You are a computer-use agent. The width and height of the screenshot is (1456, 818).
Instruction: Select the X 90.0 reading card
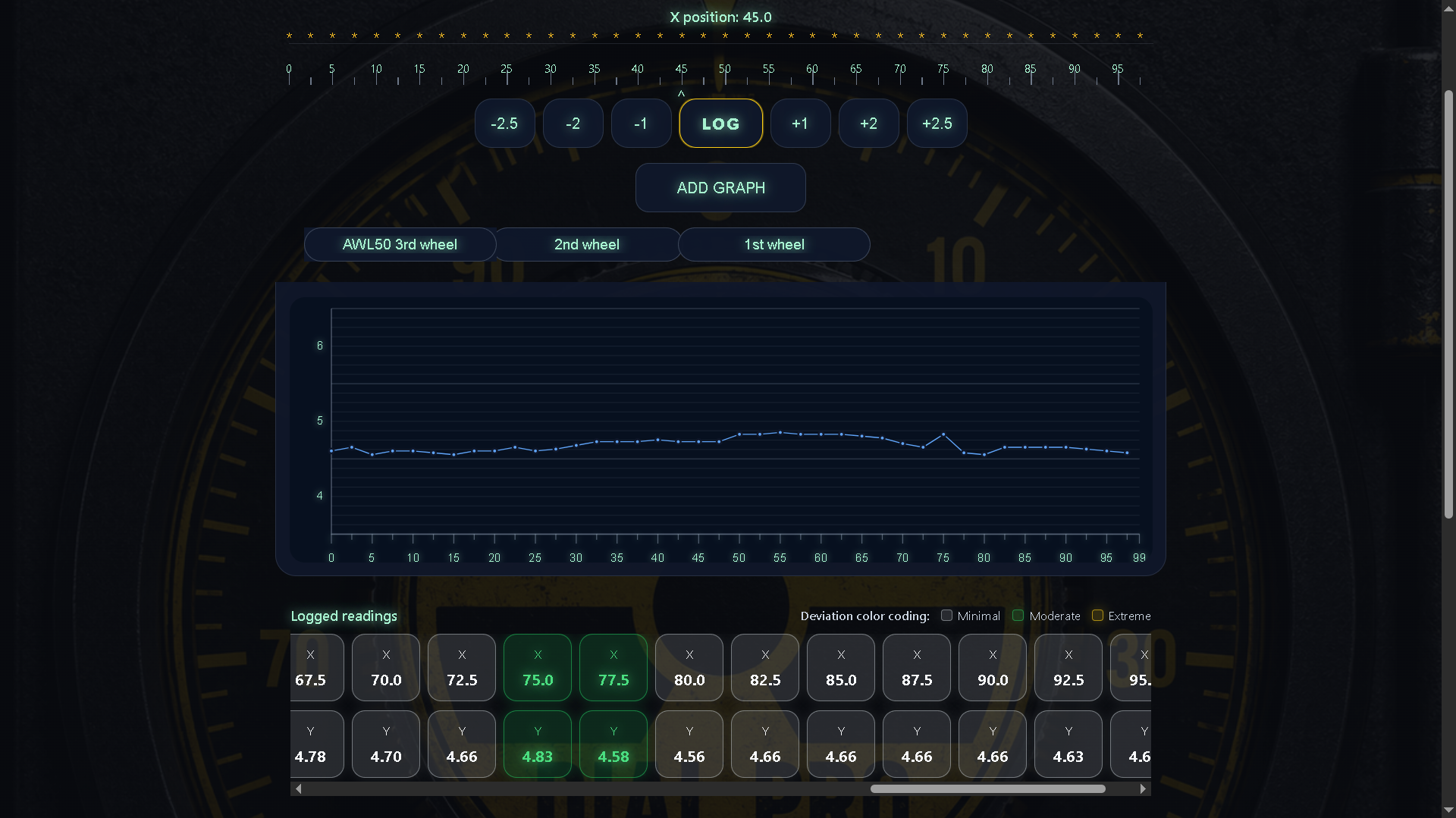pyautogui.click(x=993, y=668)
